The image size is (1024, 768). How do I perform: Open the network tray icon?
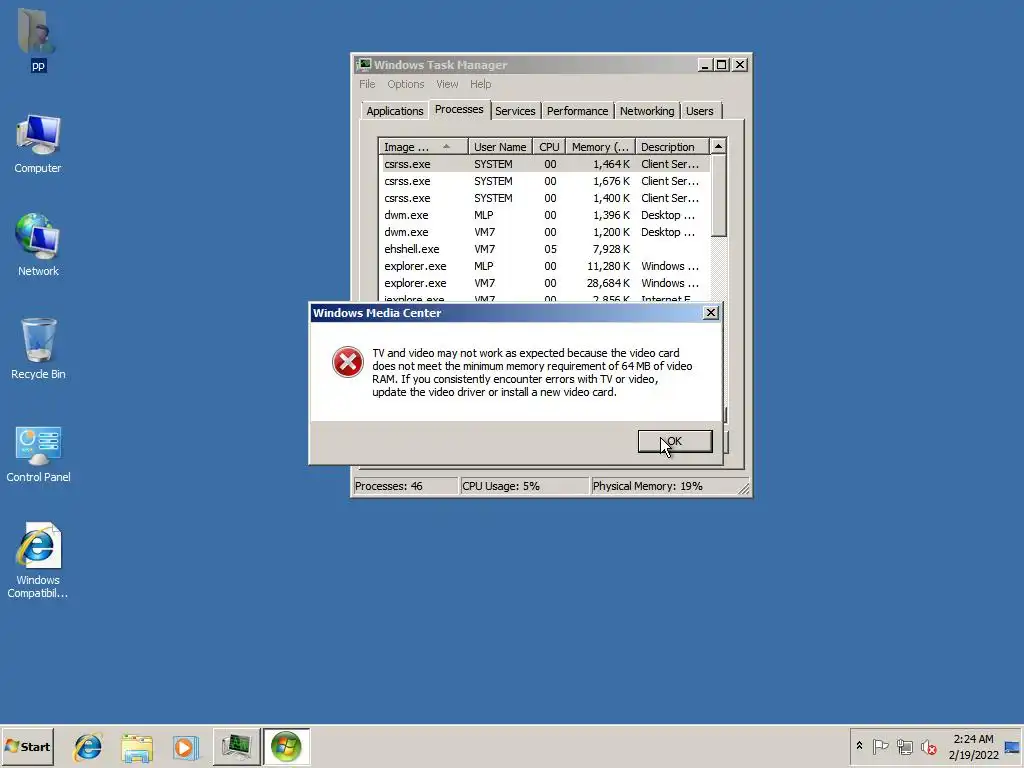pos(904,746)
